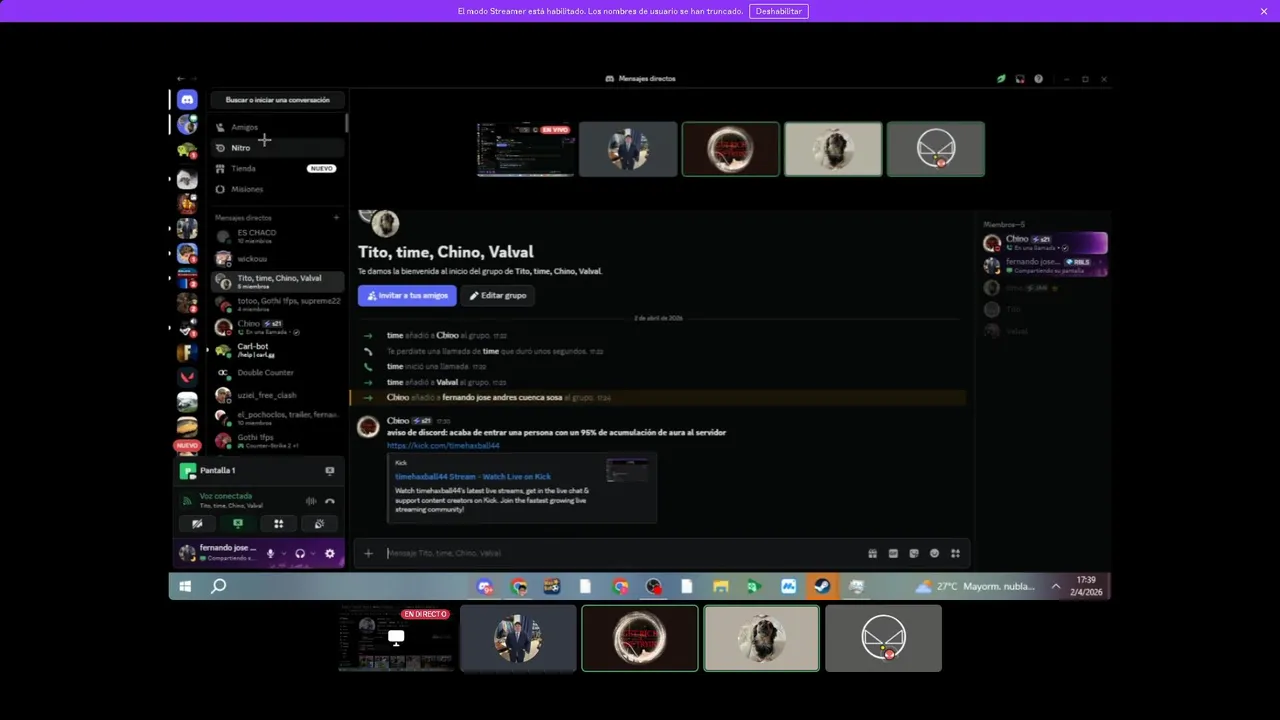Open the letter F server icon

(187, 352)
